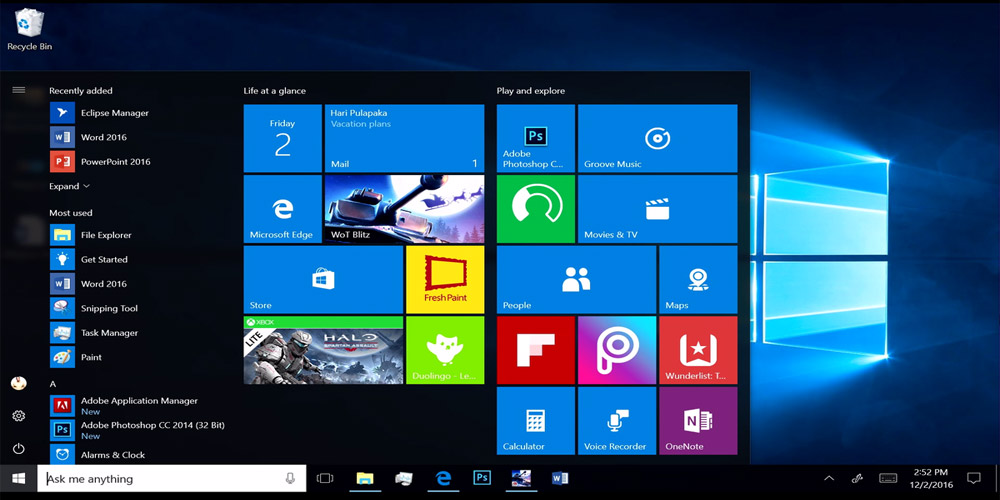Open the Duolingo tile

coord(445,350)
